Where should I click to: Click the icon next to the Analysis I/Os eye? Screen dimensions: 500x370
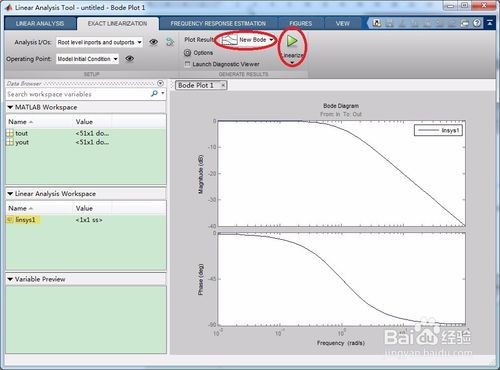[170, 42]
